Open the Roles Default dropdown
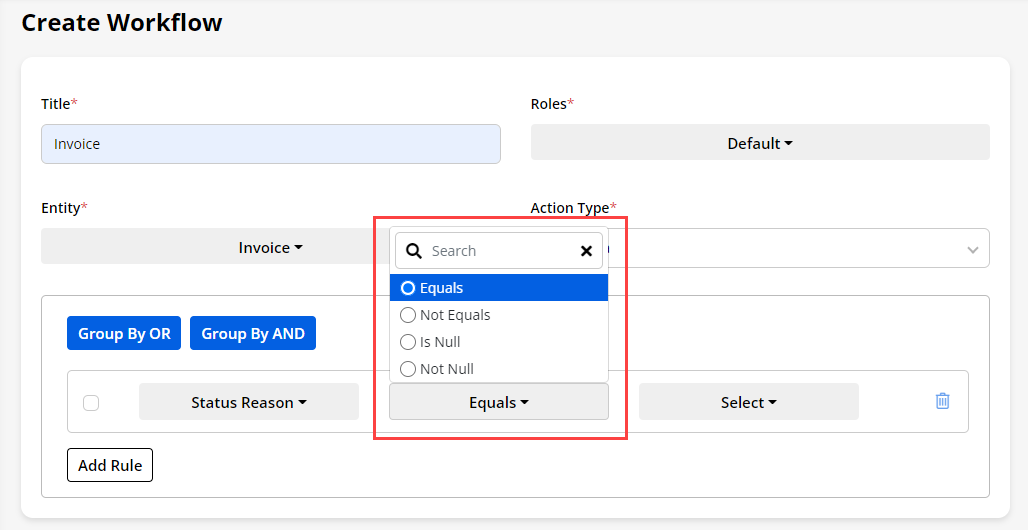The height and width of the screenshot is (530, 1028). (759, 143)
